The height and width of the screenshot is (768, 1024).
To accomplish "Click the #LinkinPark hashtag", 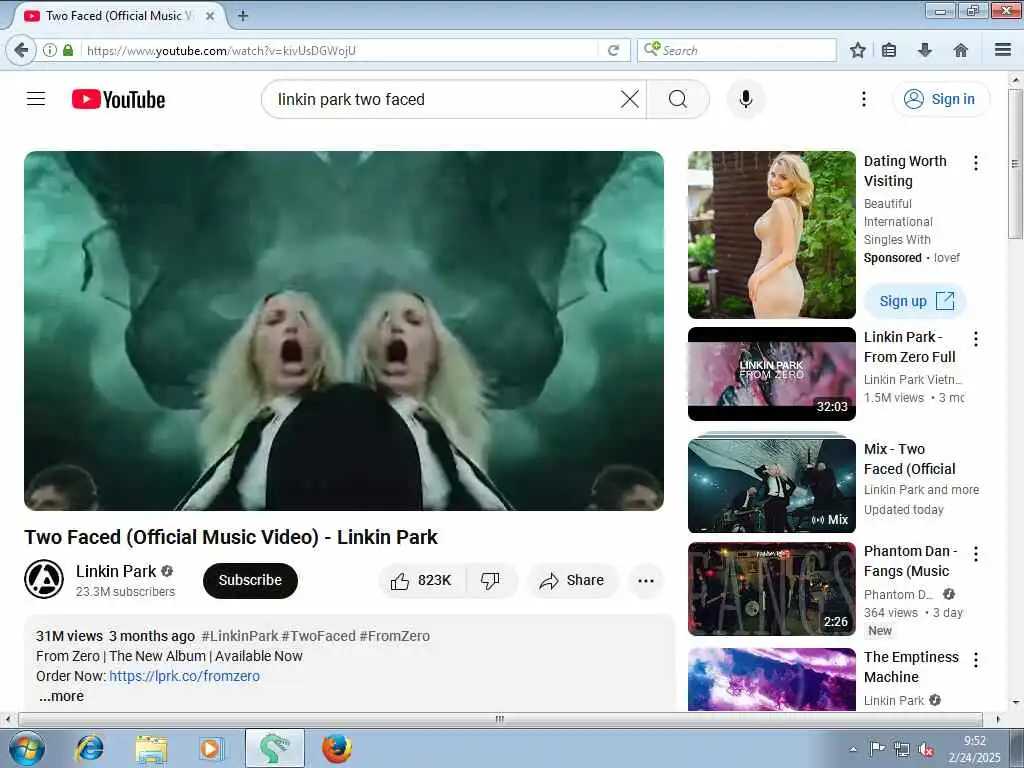I will (240, 636).
